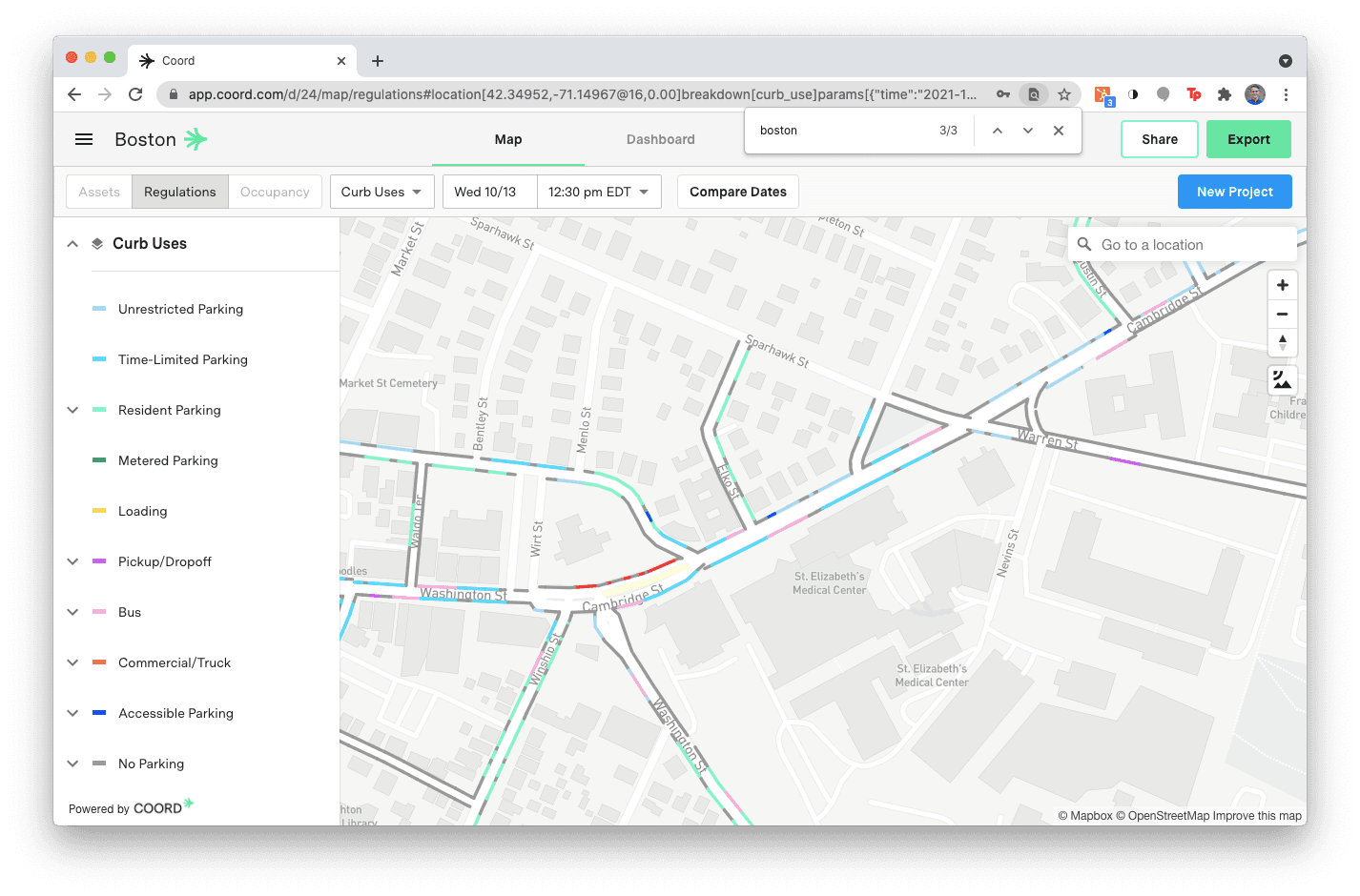
Task: Select the Regulations view
Action: click(180, 192)
